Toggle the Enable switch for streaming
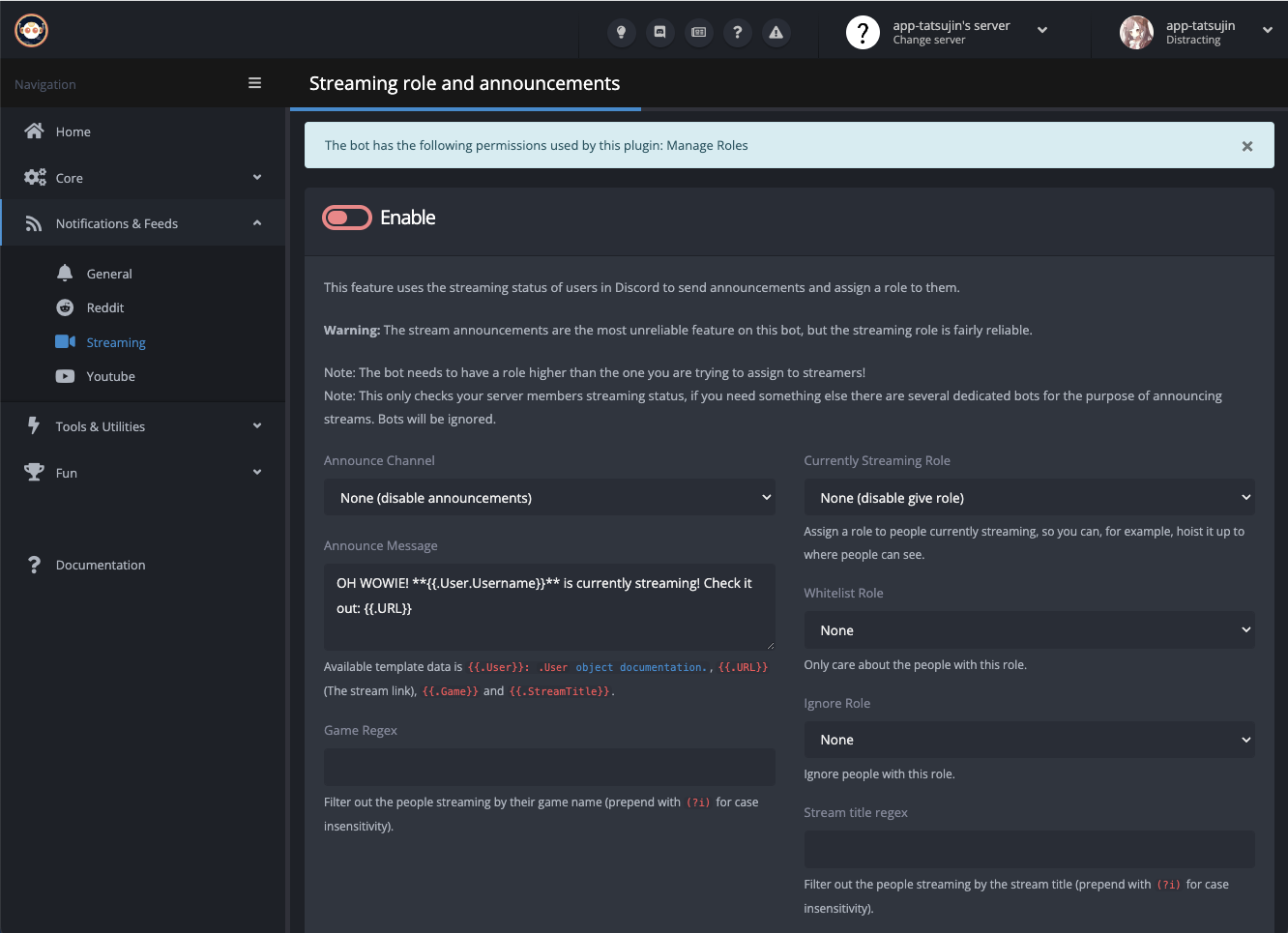 click(x=347, y=218)
